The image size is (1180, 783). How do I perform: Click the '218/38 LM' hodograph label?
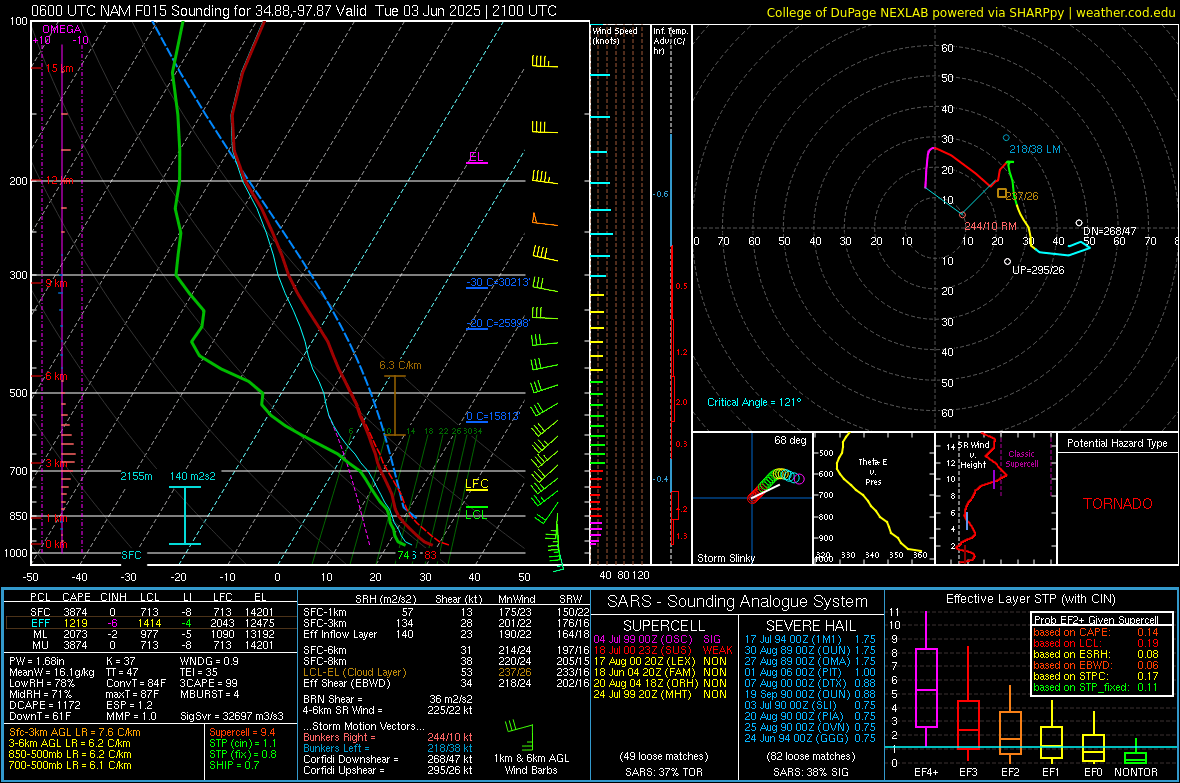point(1035,149)
